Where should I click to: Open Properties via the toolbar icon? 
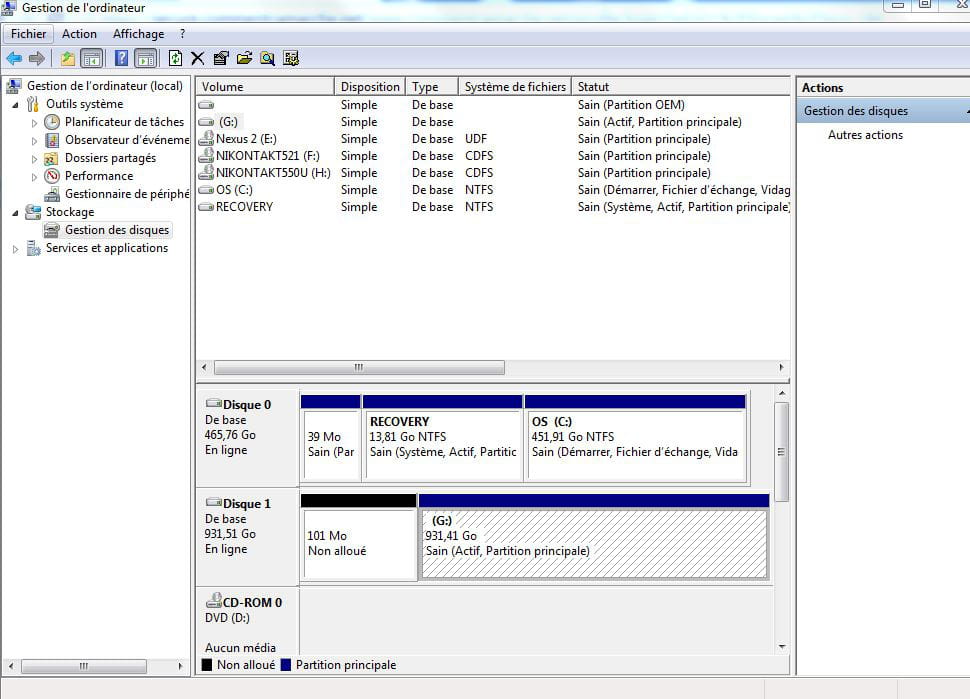(221, 58)
